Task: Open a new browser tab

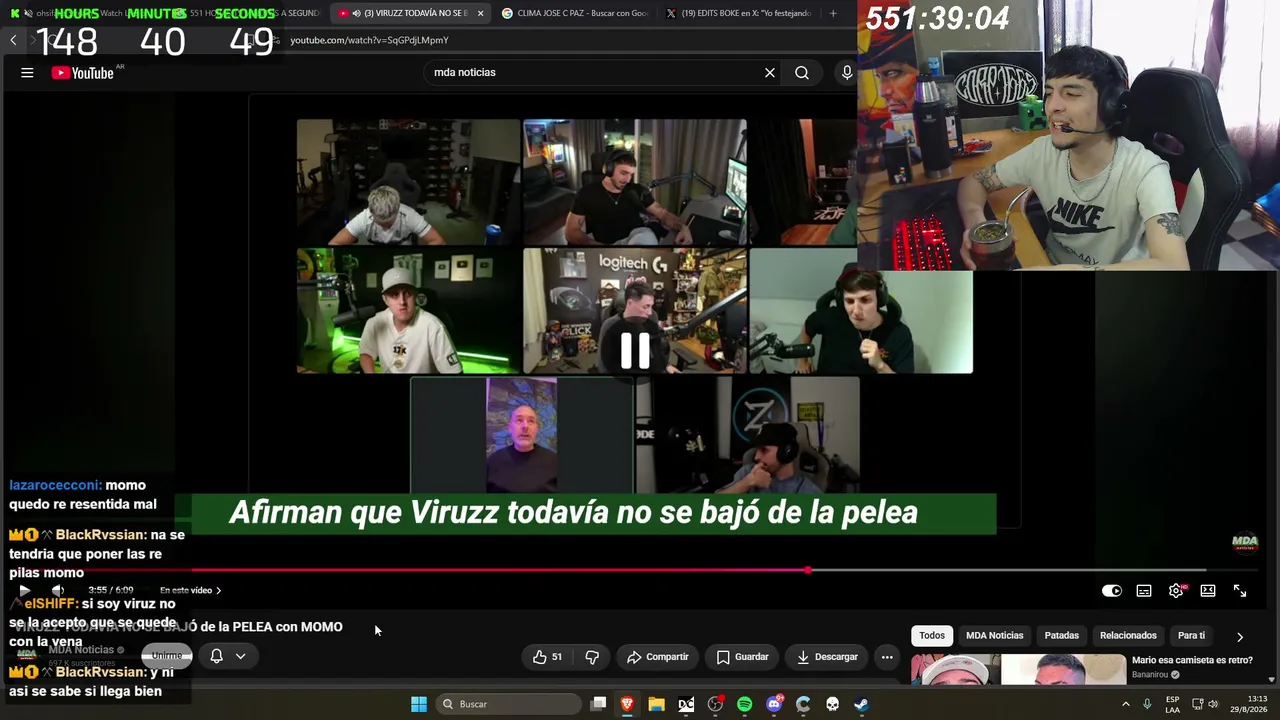Action: coord(833,13)
